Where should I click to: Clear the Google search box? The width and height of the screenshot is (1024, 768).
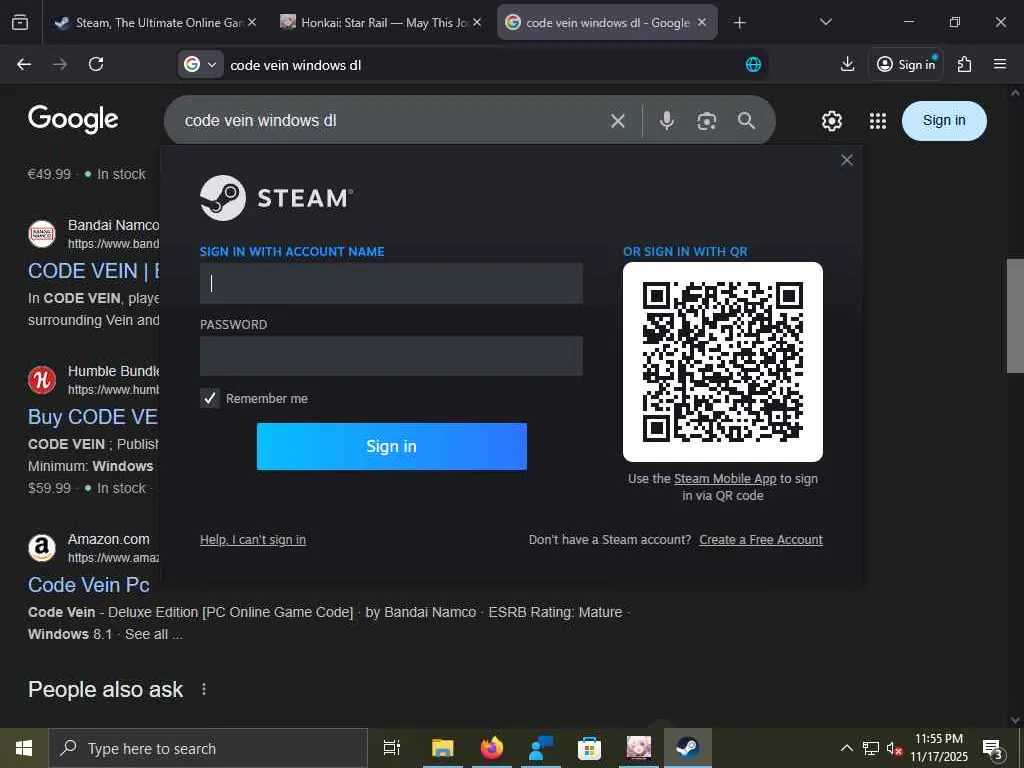click(618, 121)
